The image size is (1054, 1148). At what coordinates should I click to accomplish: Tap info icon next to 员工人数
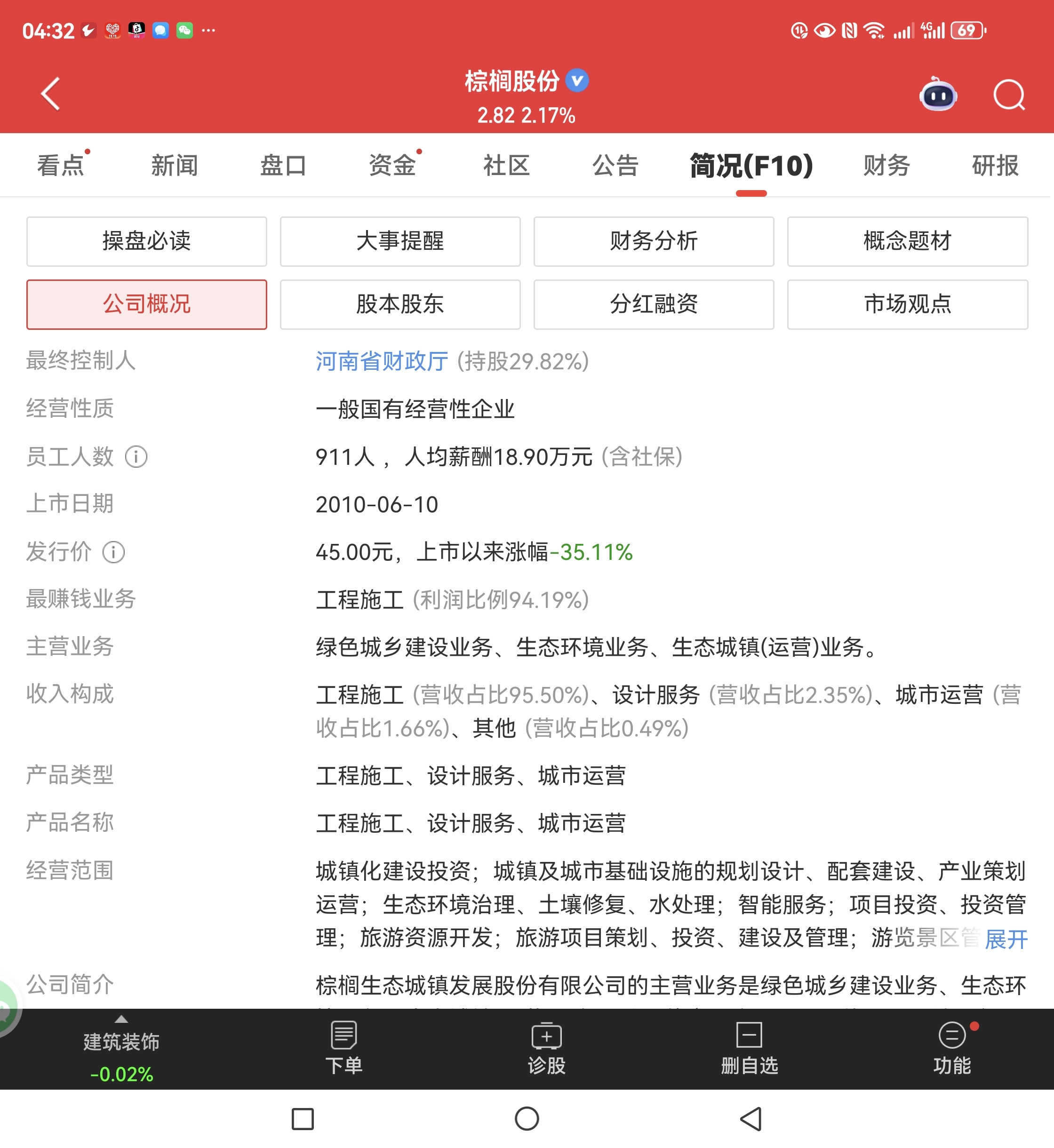(136, 457)
